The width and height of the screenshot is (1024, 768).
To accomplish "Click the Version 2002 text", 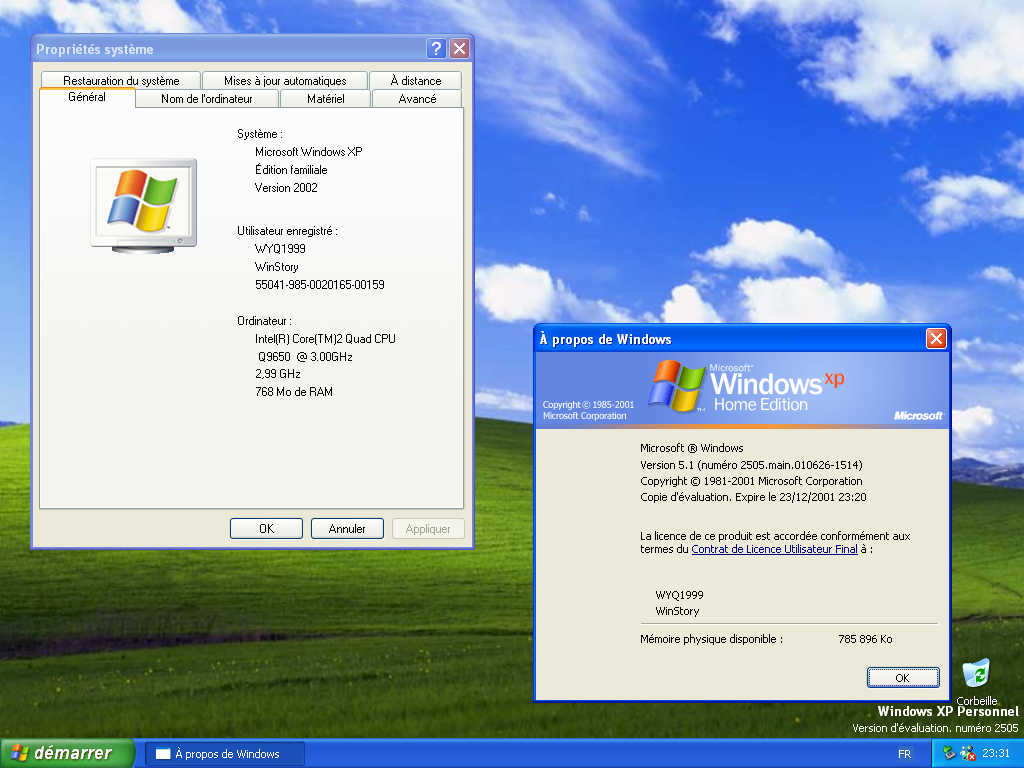I will click(x=286, y=188).
